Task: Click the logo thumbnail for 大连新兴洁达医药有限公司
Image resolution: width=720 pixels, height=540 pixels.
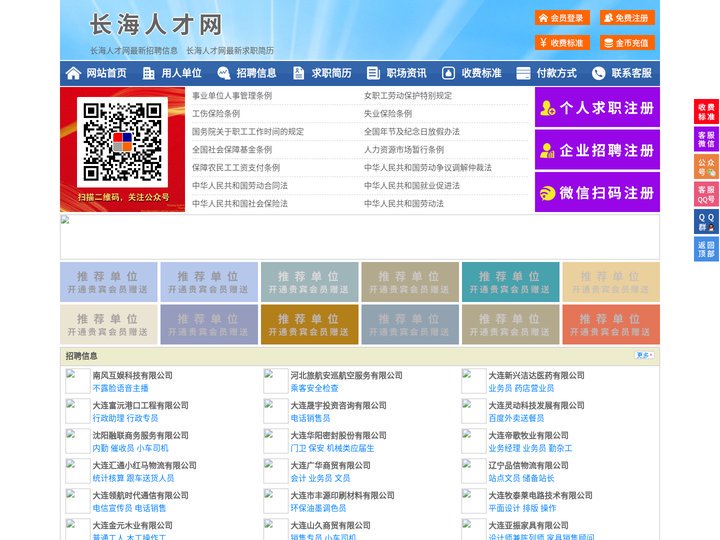Action: (x=473, y=381)
